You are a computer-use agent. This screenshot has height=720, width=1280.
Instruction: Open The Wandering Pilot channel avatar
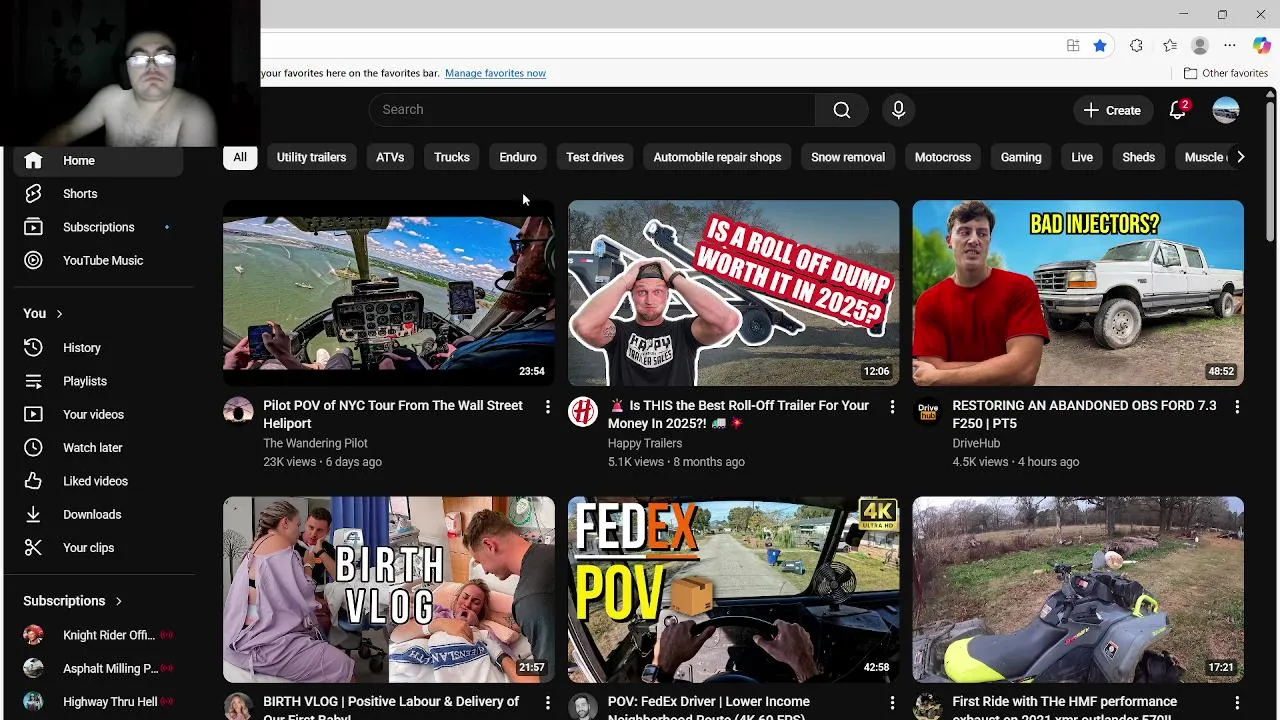(x=238, y=411)
